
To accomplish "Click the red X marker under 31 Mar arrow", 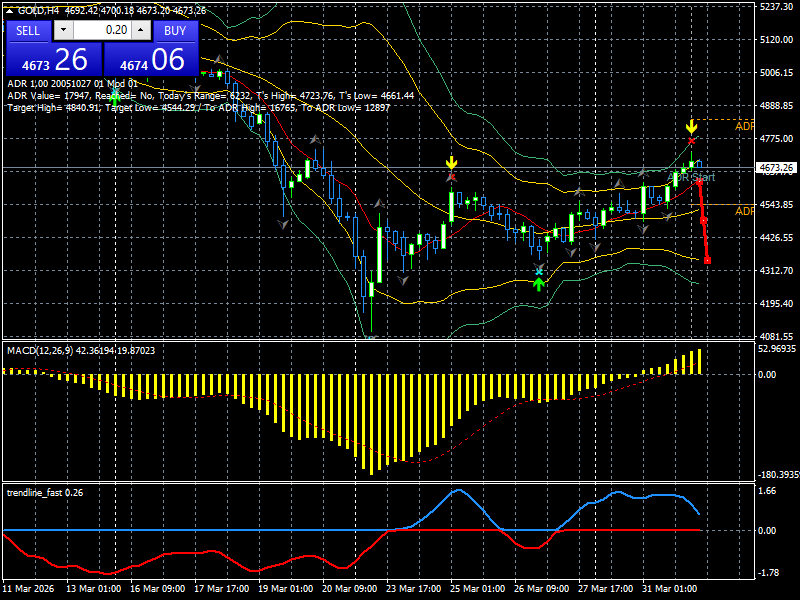I will click(691, 141).
